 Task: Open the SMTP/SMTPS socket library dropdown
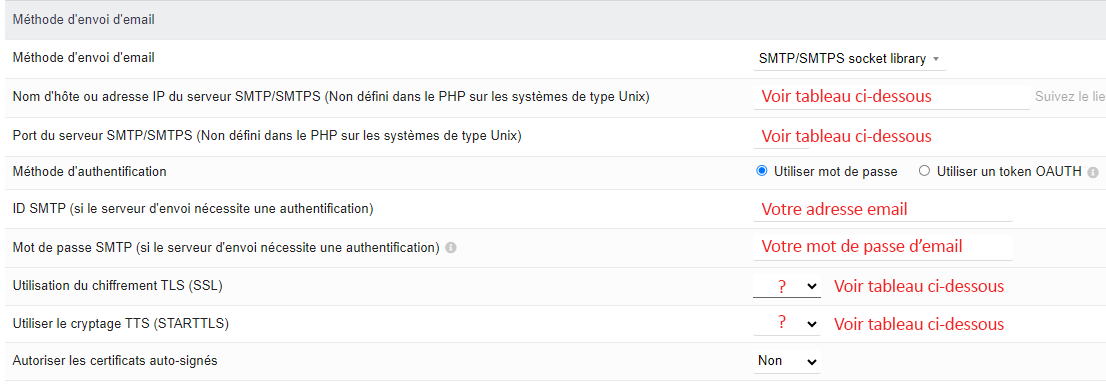click(849, 59)
